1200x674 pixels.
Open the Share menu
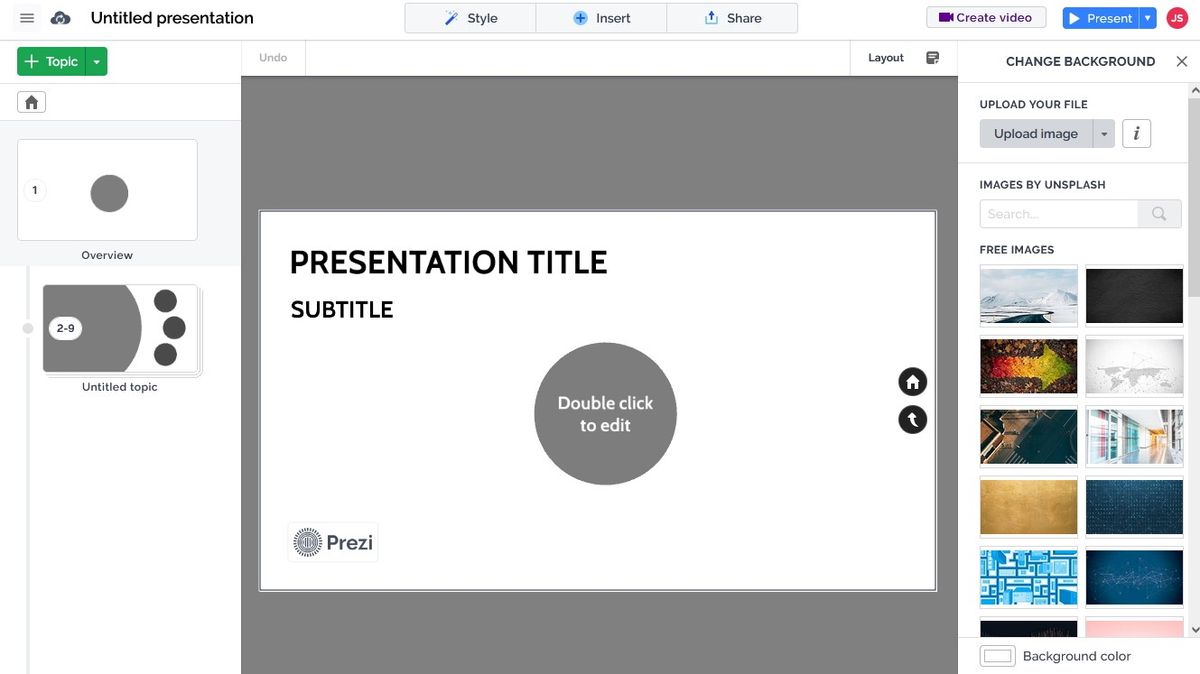(732, 17)
